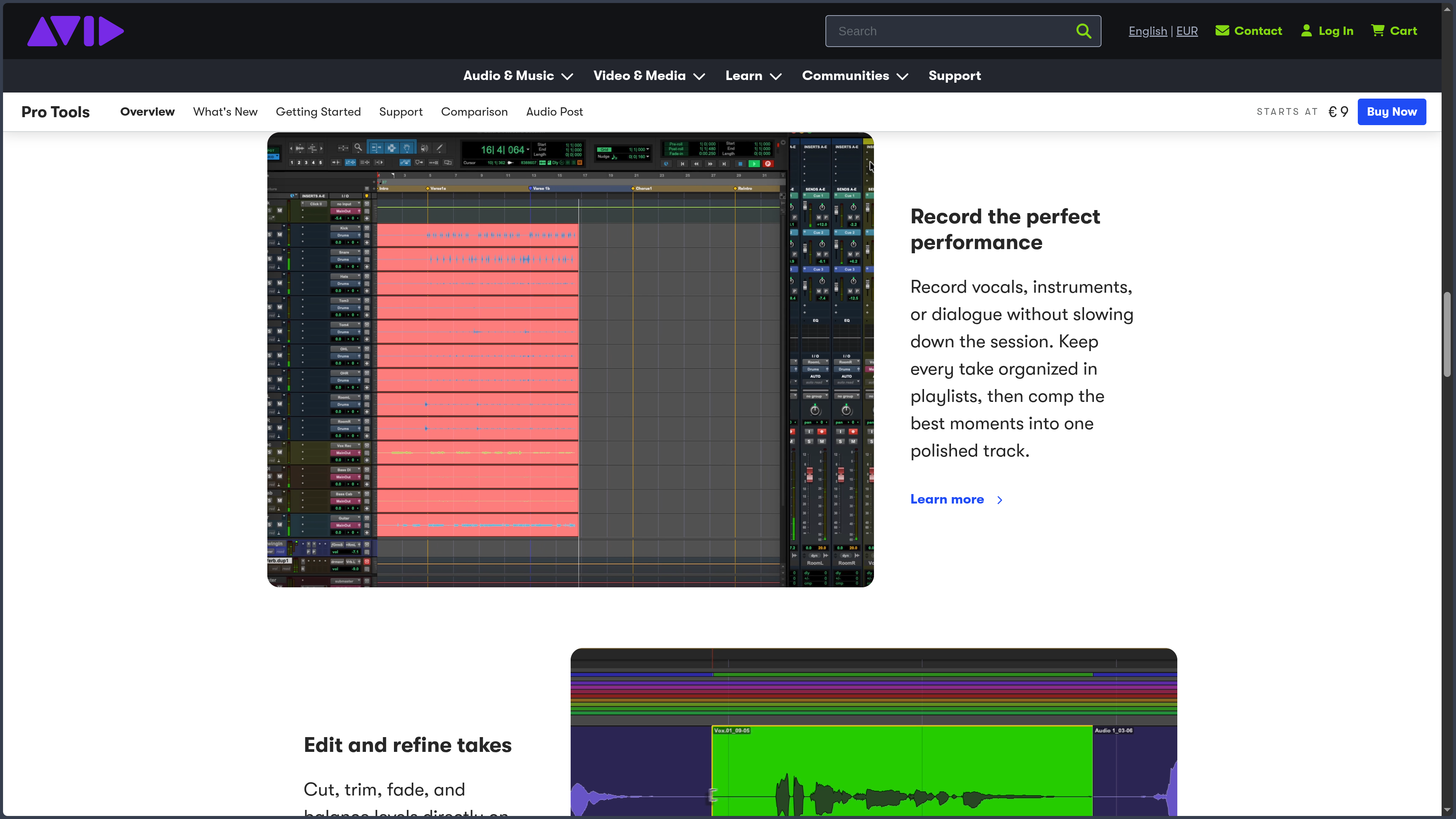
Task: Select the Grabber hand tool in the Pro Tools screenshot
Action: tap(407, 148)
